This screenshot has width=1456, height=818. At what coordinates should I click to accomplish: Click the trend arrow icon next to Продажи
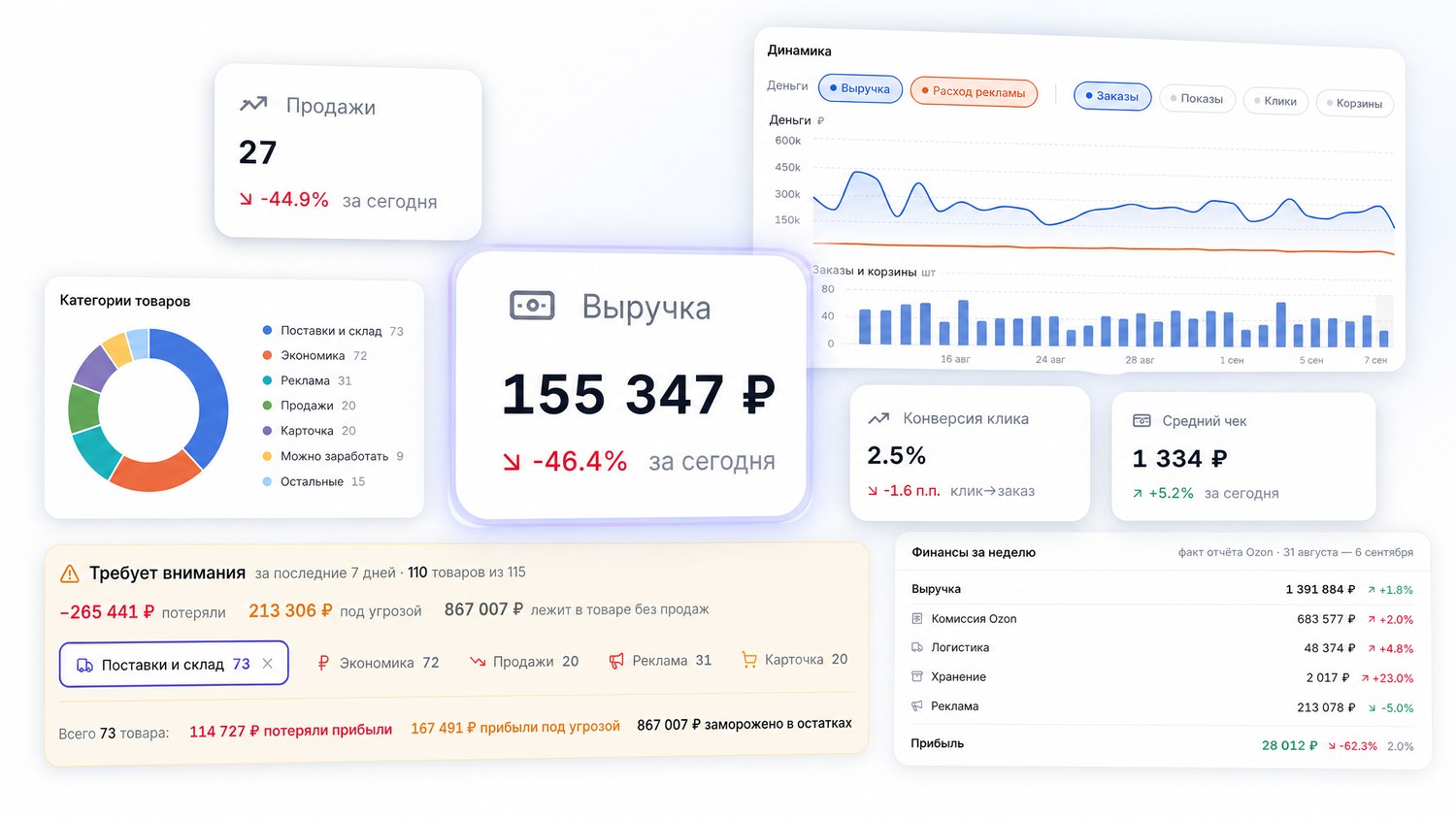(x=253, y=104)
